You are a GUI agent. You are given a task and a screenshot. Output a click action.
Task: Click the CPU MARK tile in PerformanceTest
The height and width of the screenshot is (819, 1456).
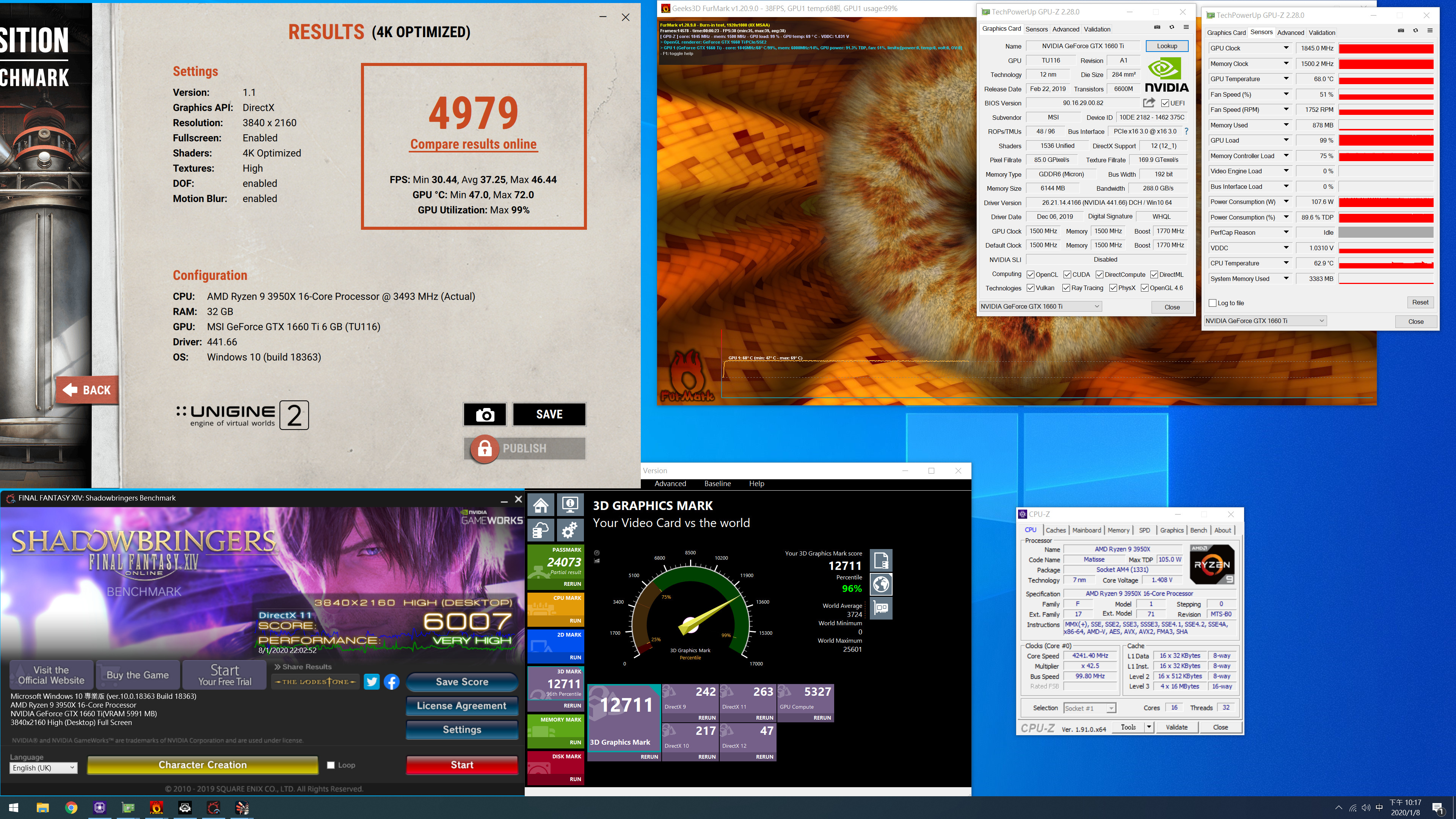[555, 609]
